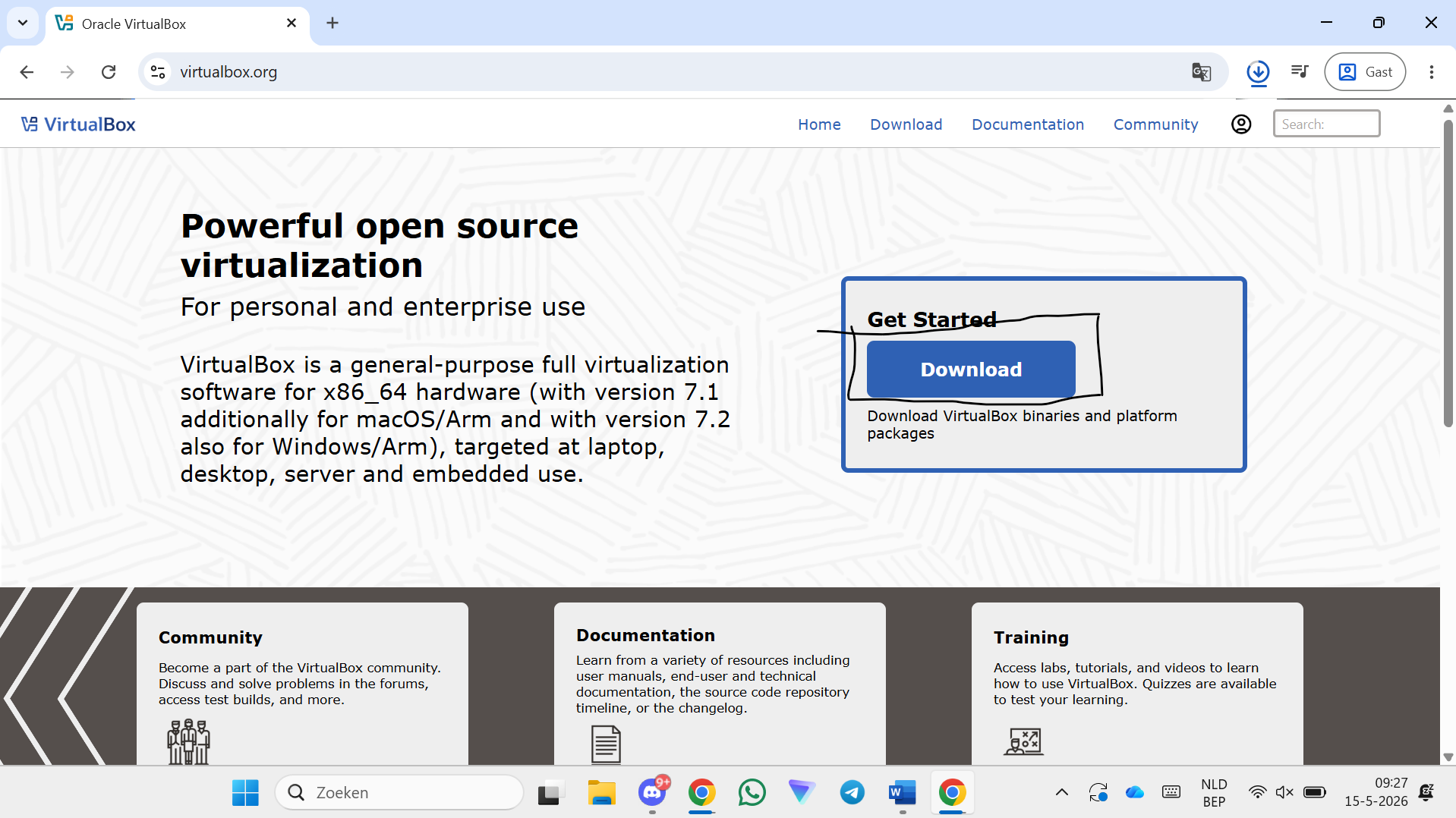Go forward to the next page
The width and height of the screenshot is (1456, 818).
[x=68, y=72]
